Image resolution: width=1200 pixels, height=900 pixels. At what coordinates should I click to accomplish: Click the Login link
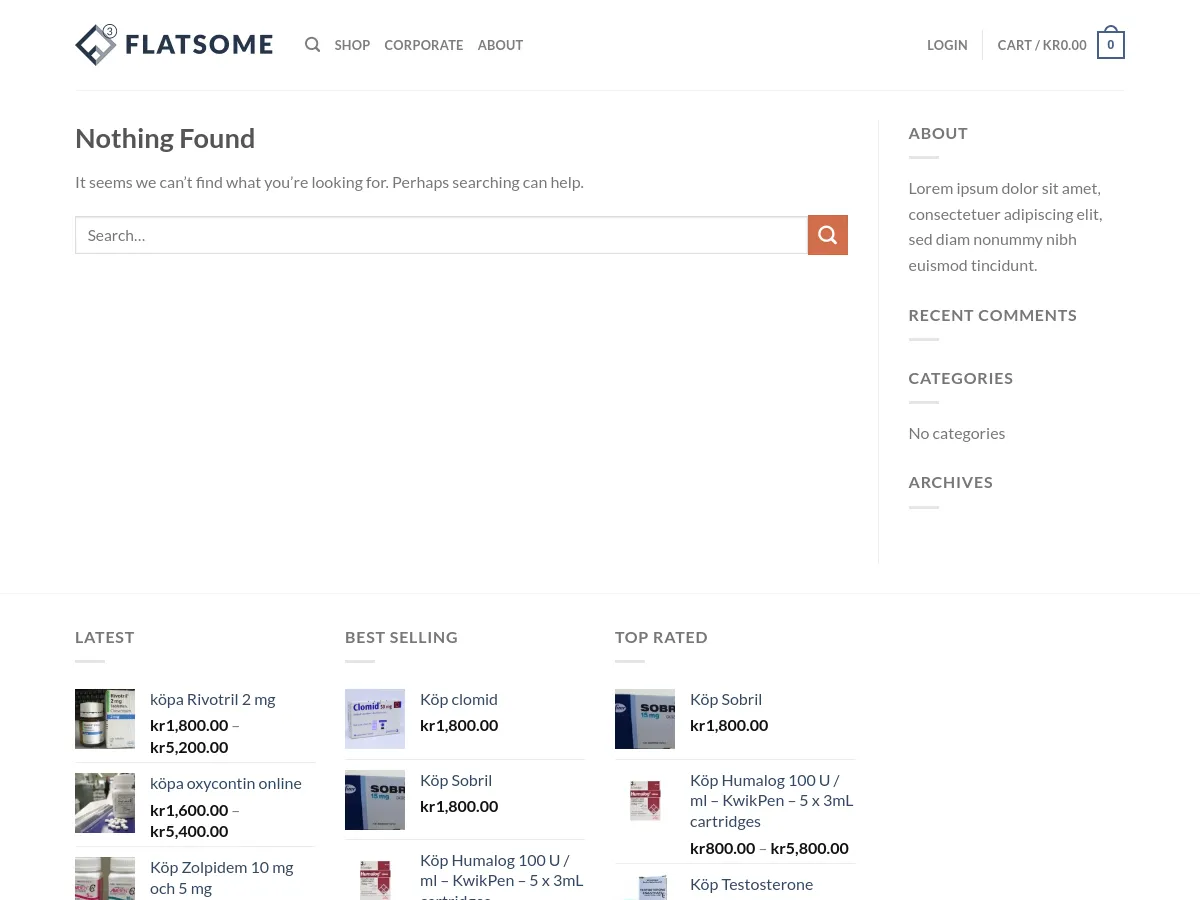click(x=947, y=45)
